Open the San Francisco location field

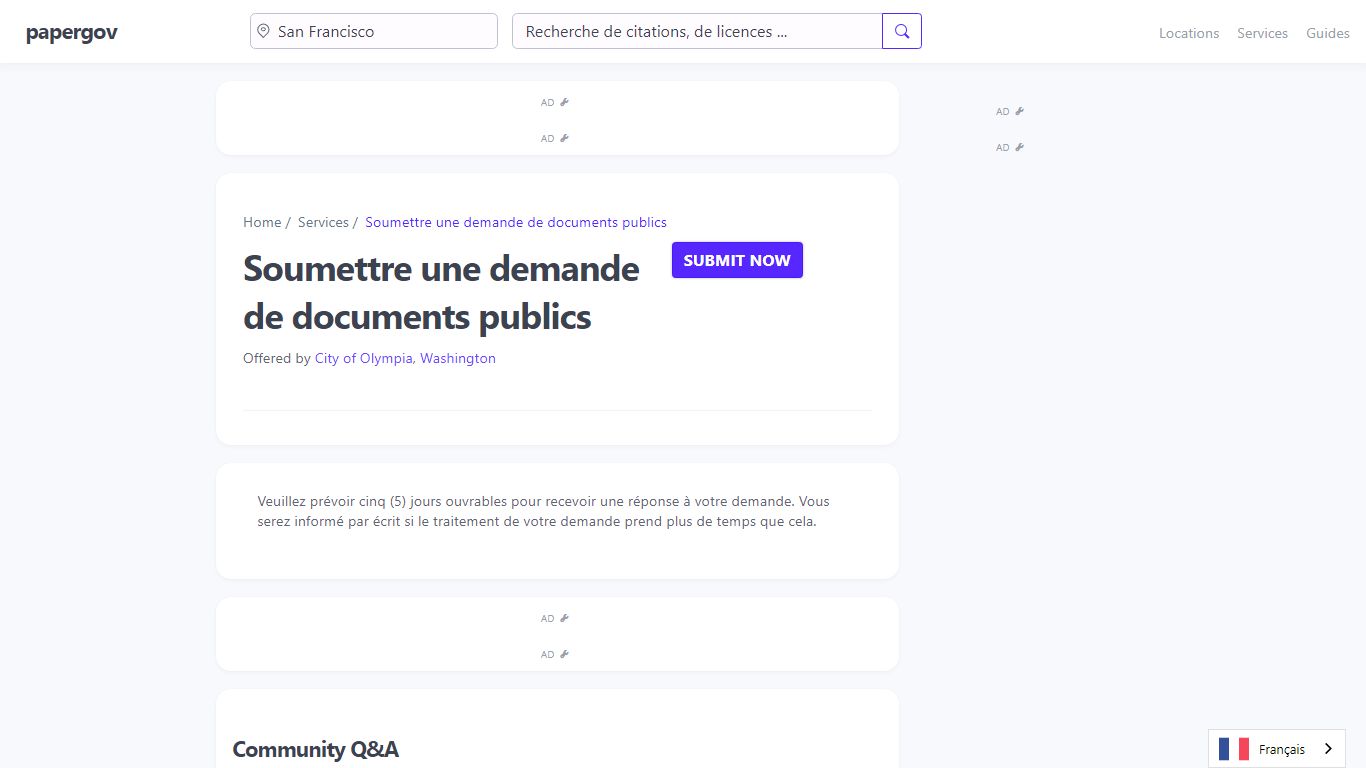374,31
